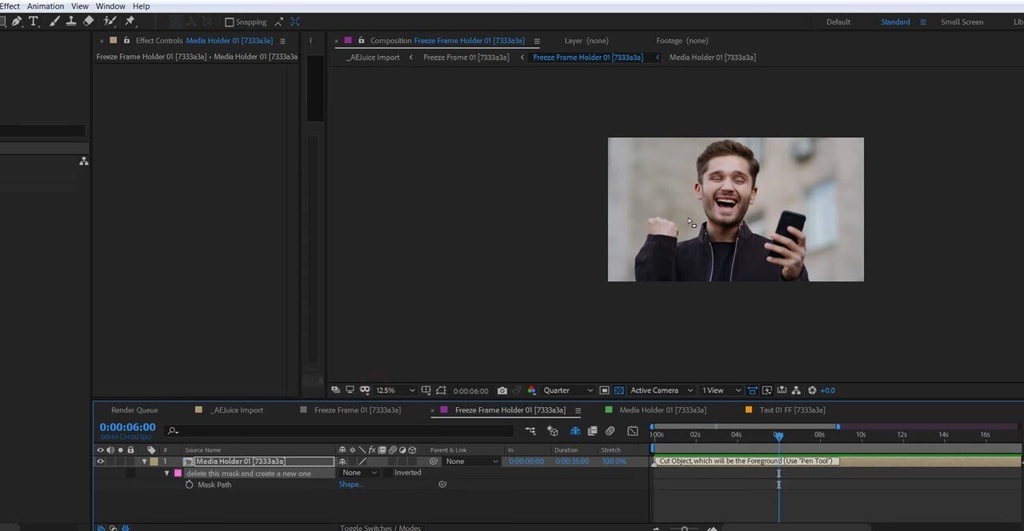Open the 1 View layout dropdown
Screen dimensions: 1024x531
[721, 391]
